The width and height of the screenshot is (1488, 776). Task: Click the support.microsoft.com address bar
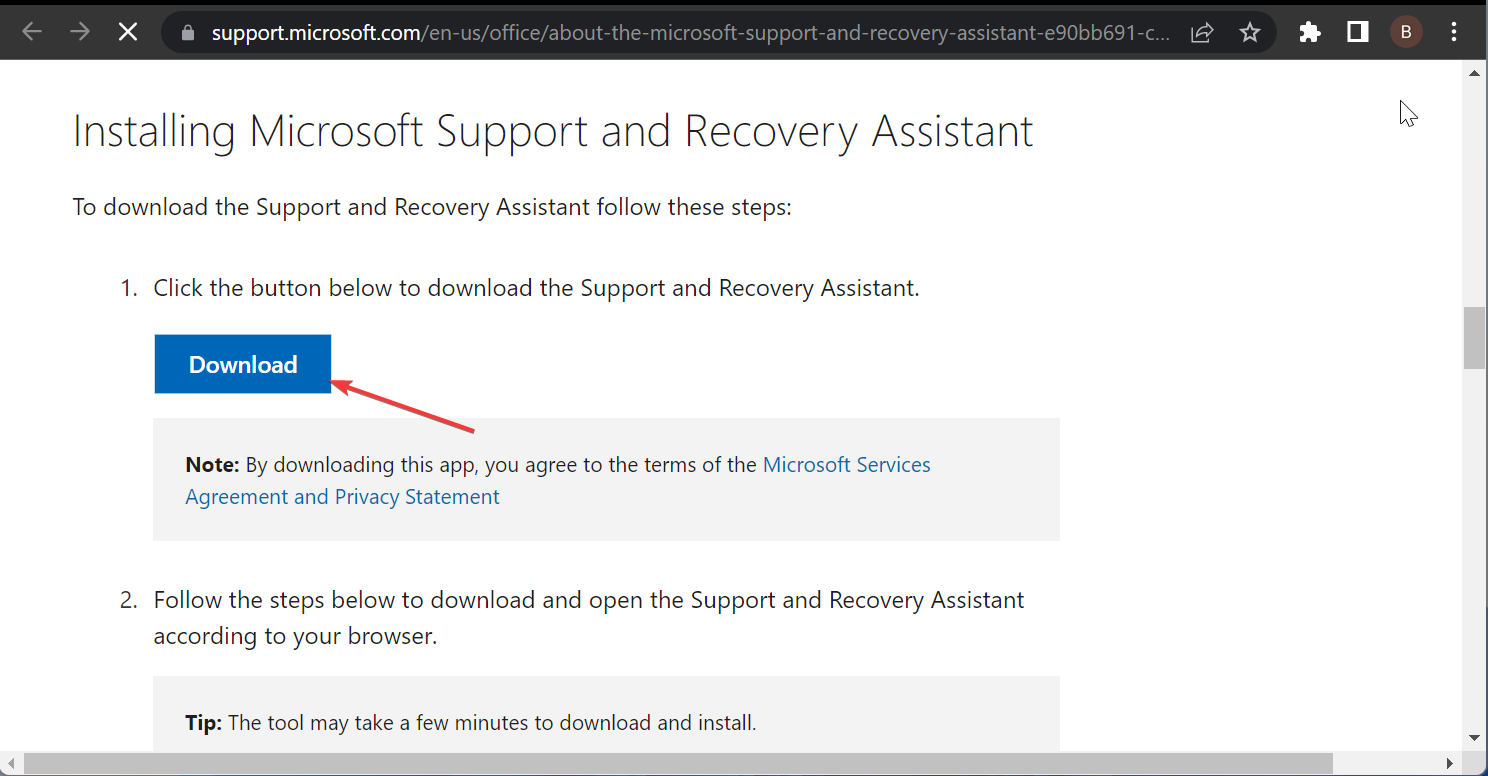click(690, 33)
